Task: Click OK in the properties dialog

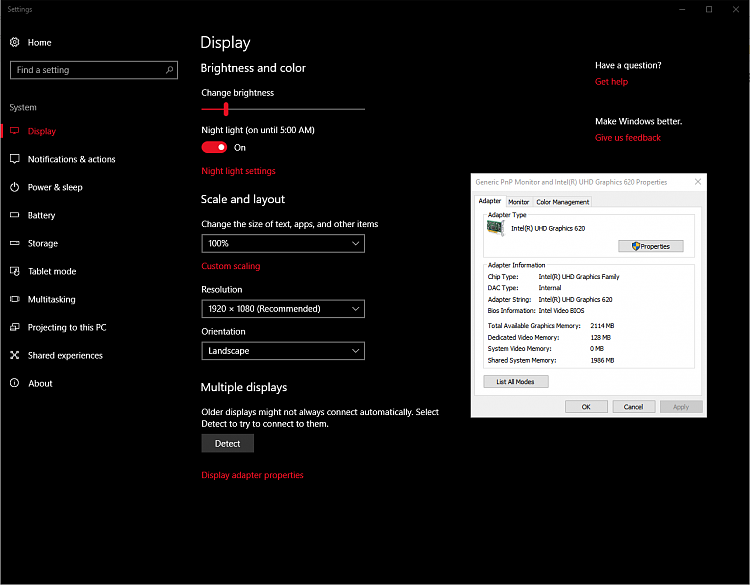Action: (586, 407)
